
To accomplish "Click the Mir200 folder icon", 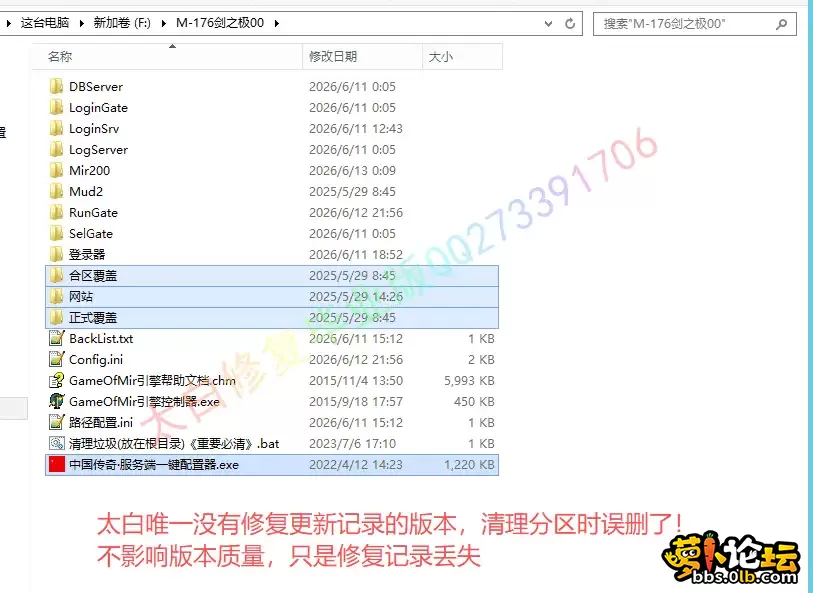I will (57, 170).
